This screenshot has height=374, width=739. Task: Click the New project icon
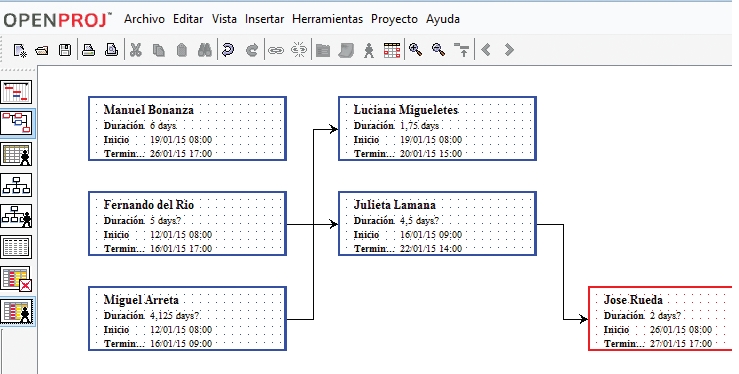click(19, 50)
